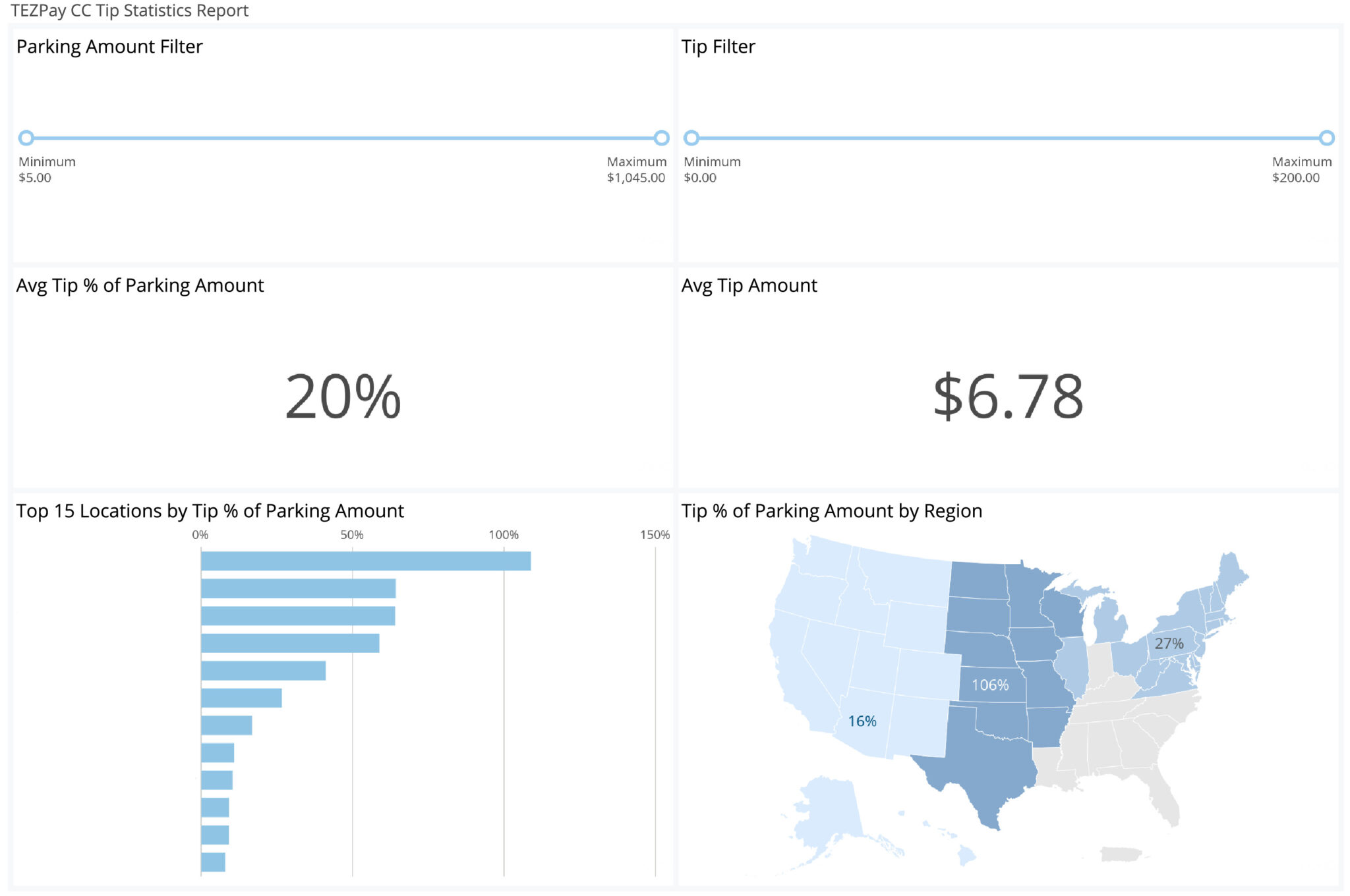Click the $6.78 average tip amount
The height and width of the screenshot is (896, 1350).
click(1008, 397)
